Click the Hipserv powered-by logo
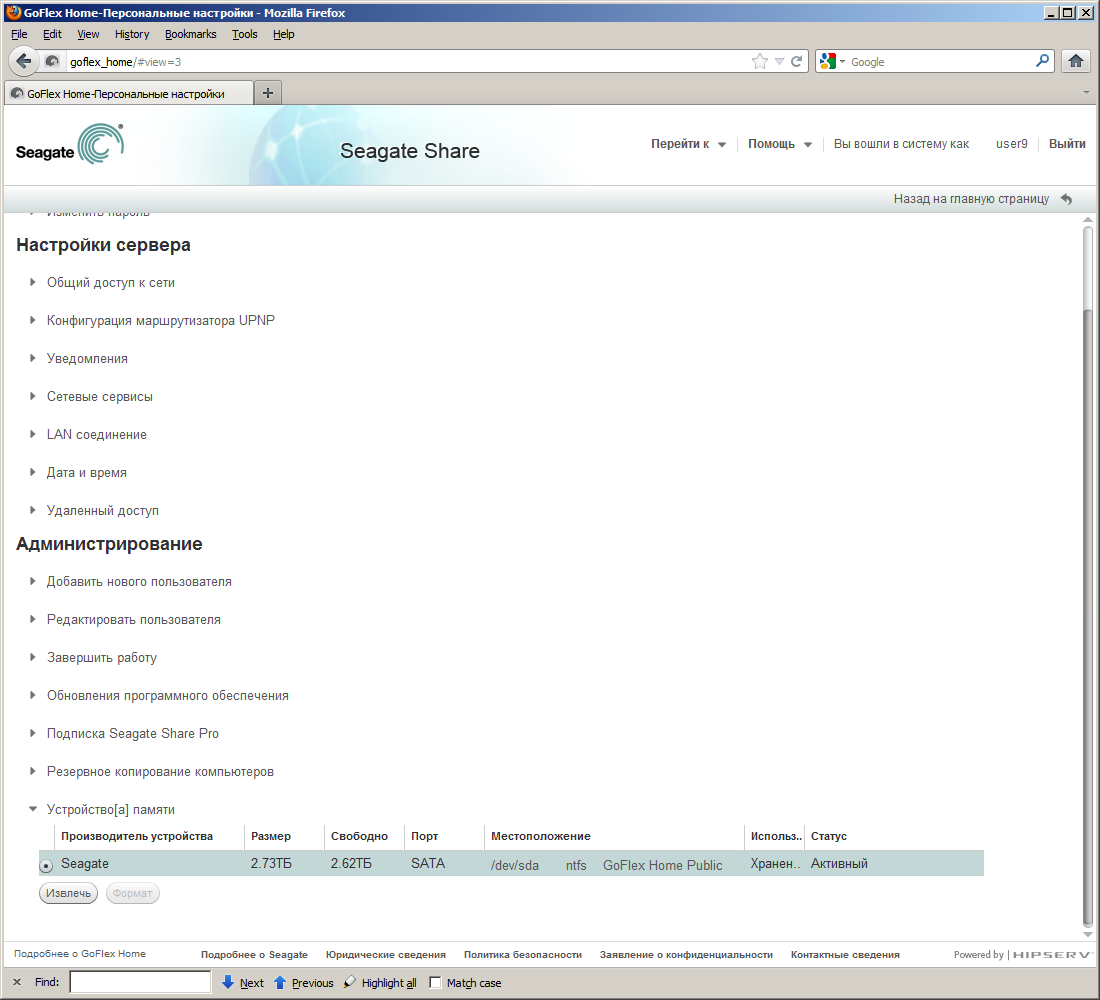 click(1052, 954)
